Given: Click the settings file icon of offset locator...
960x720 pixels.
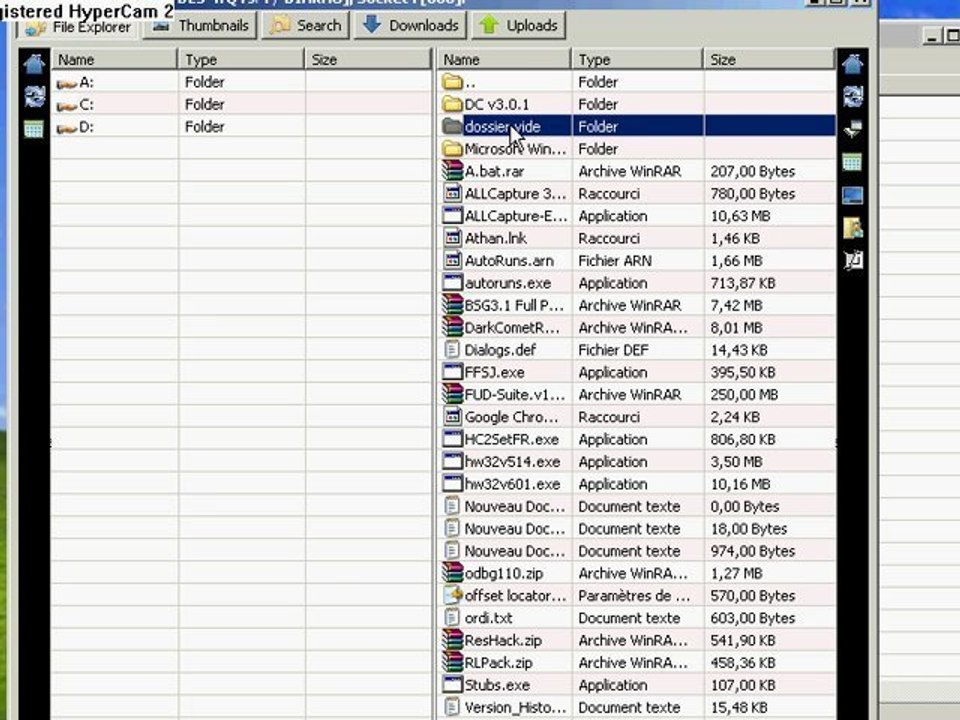Looking at the screenshot, I should pos(452,595).
